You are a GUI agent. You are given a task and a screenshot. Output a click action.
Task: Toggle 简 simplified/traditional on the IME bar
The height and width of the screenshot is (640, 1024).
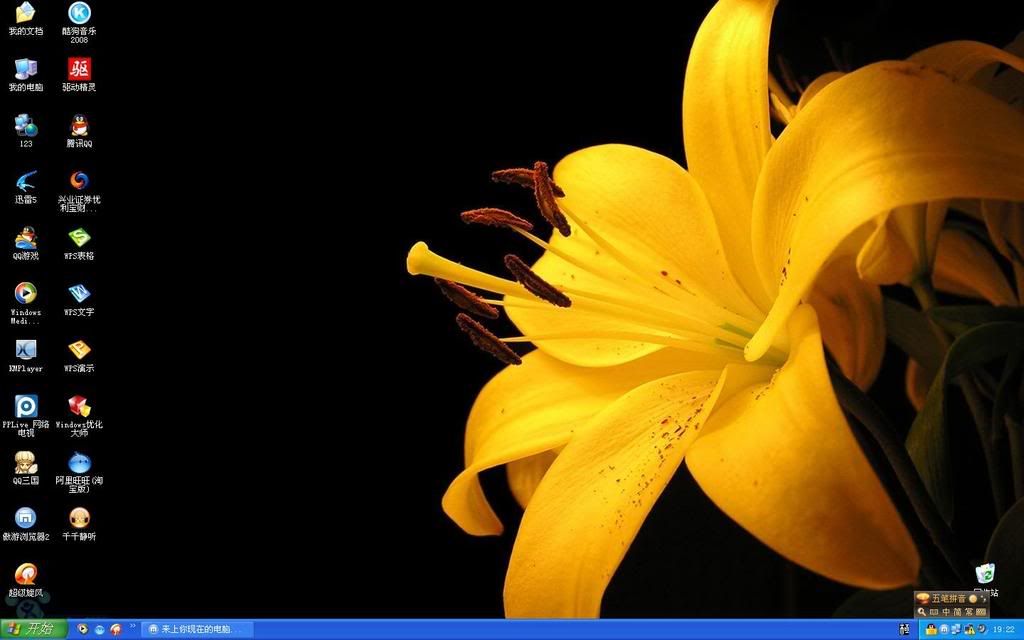click(x=957, y=611)
